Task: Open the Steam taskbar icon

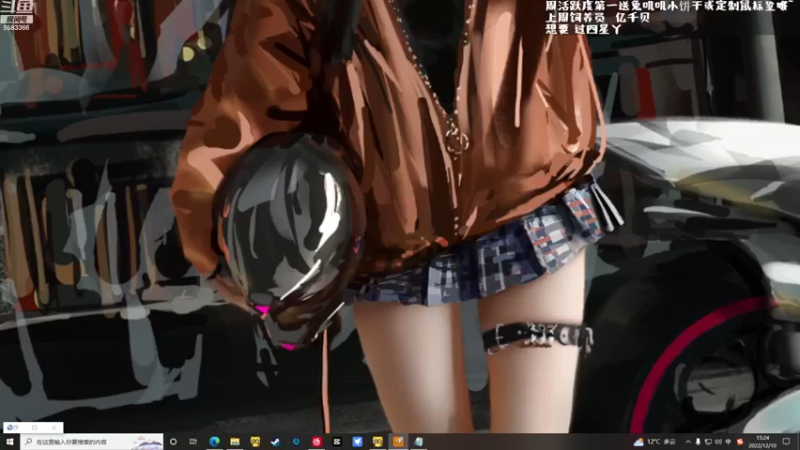Action: coord(276,441)
